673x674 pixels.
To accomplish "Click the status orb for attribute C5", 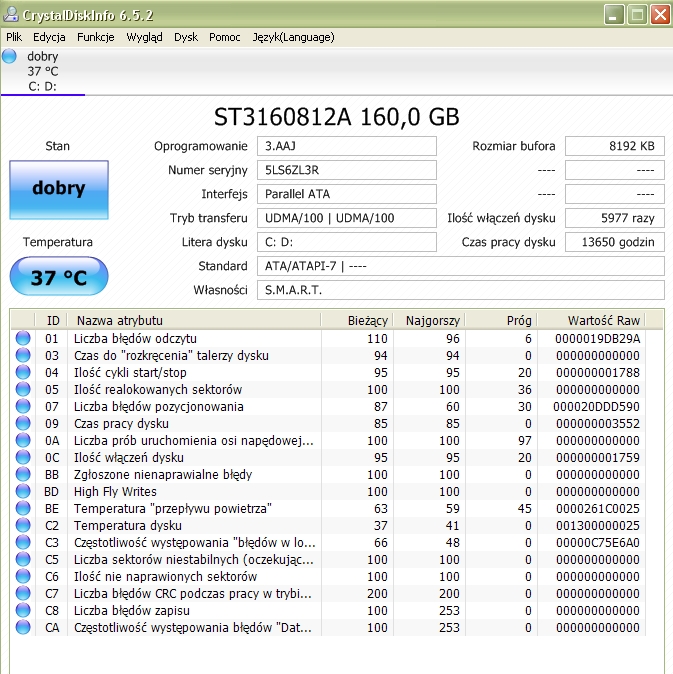I will 23,559.
